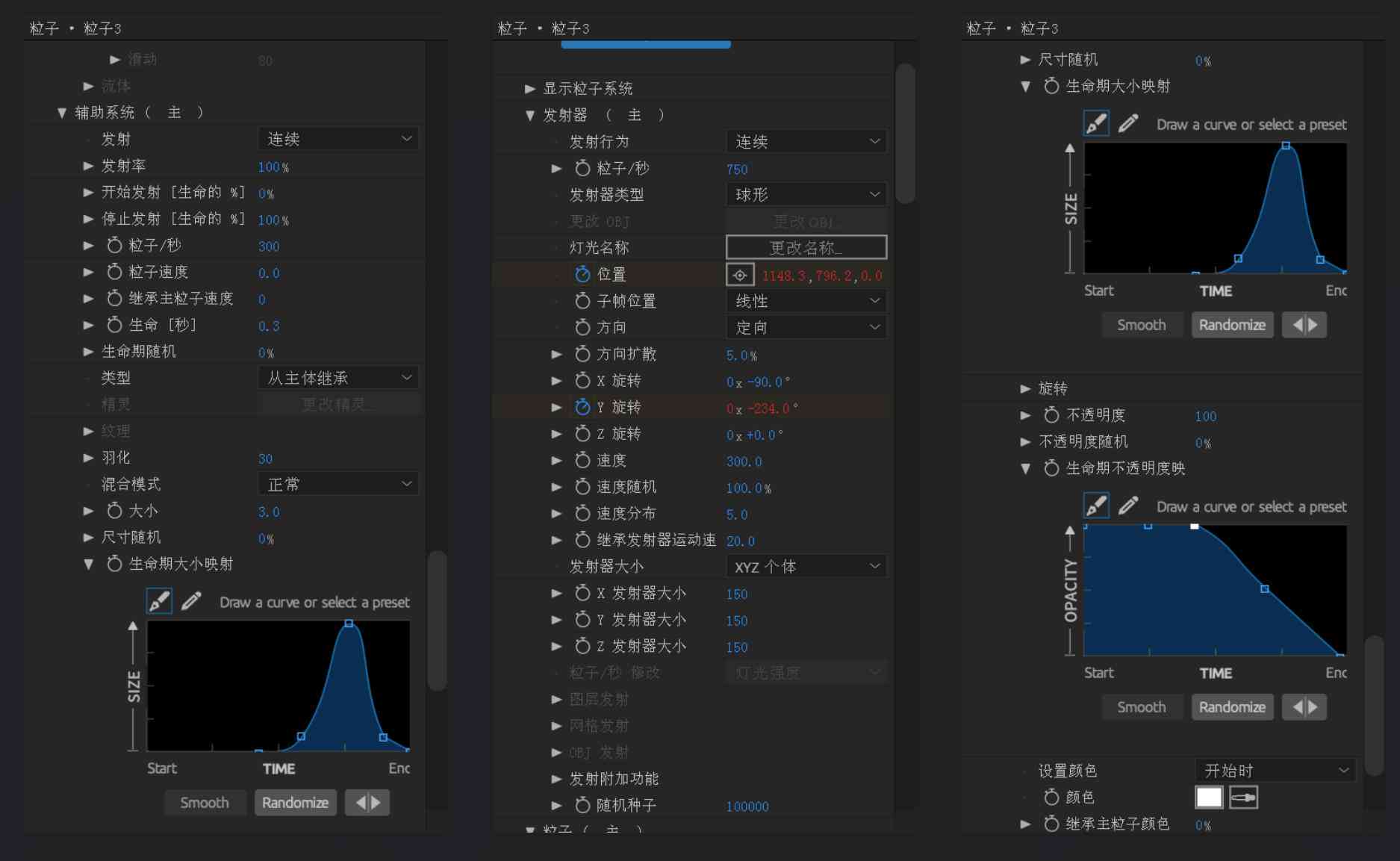This screenshot has width=1400, height=861.
Task: Expand the 羽化 property
Action: tap(88, 458)
